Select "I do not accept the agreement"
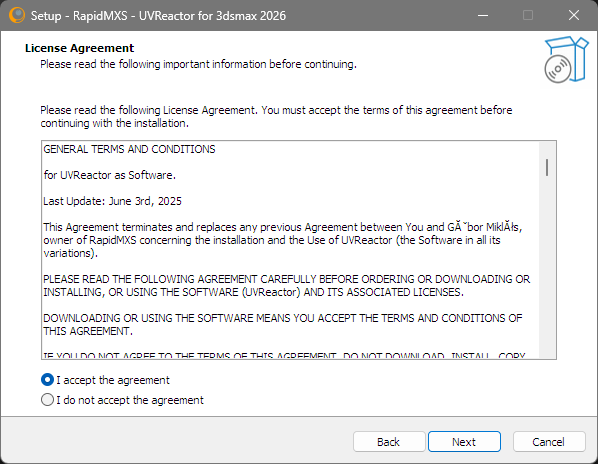 click(x=47, y=400)
